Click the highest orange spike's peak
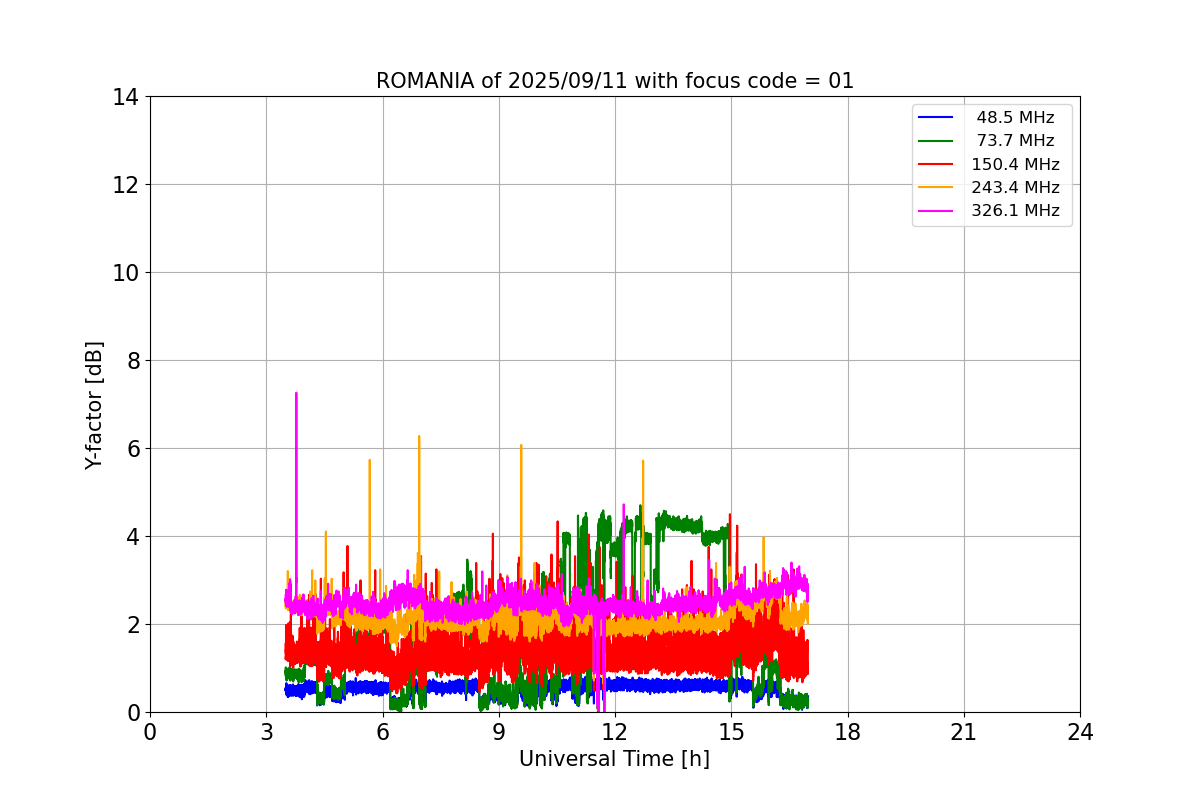Screen dimensions: 1200x800 click(x=419, y=437)
